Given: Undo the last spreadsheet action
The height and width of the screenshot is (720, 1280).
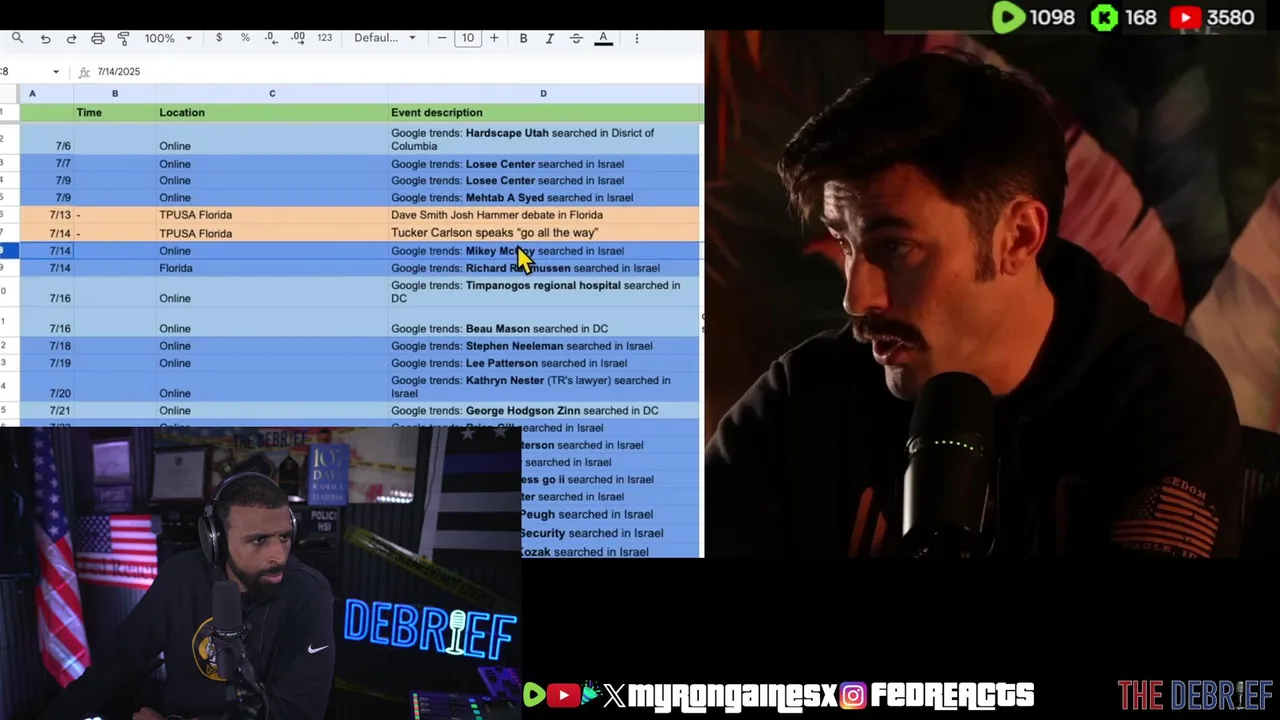Looking at the screenshot, I should (x=45, y=38).
